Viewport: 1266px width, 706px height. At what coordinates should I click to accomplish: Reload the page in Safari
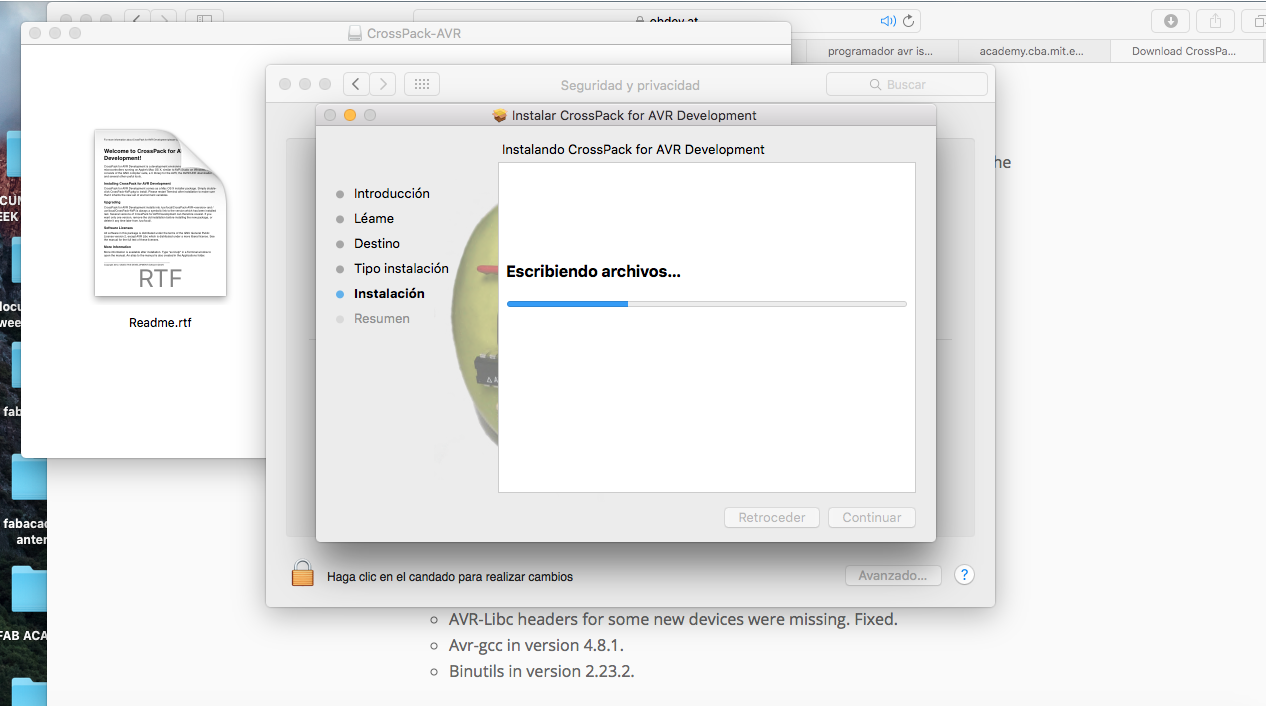(908, 20)
